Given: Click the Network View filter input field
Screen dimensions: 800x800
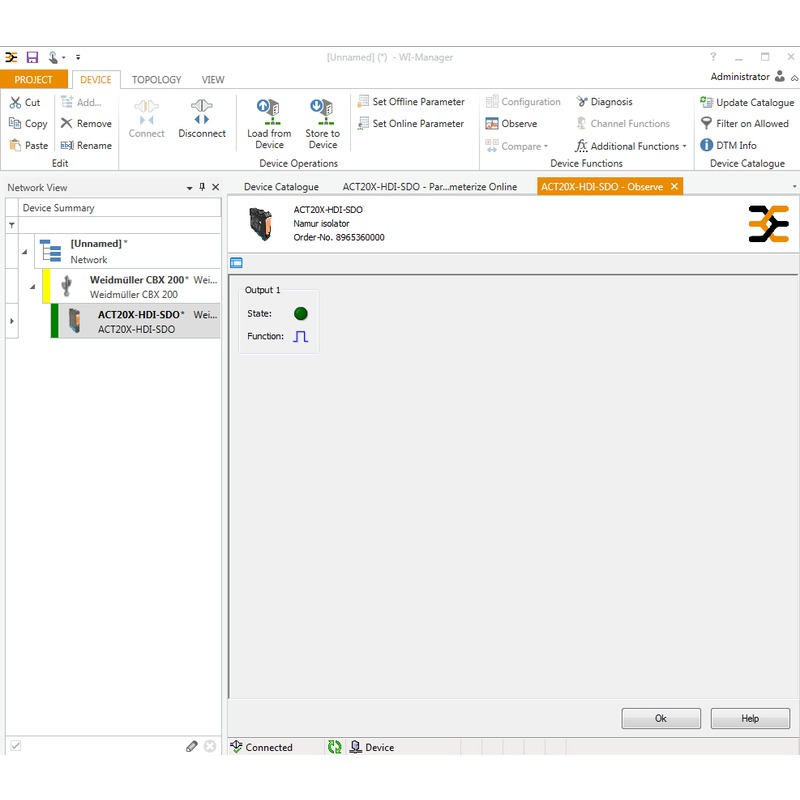Looking at the screenshot, I should [x=120, y=225].
